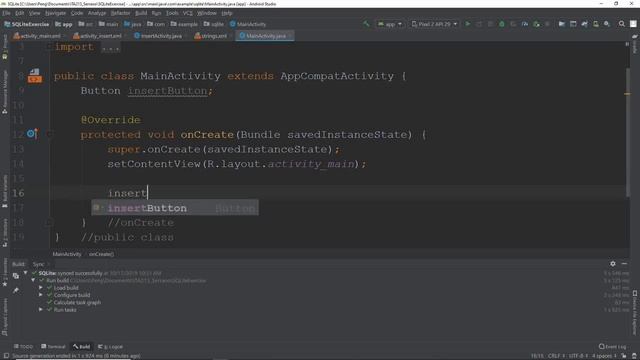Expand the Configure build node

[40, 295]
